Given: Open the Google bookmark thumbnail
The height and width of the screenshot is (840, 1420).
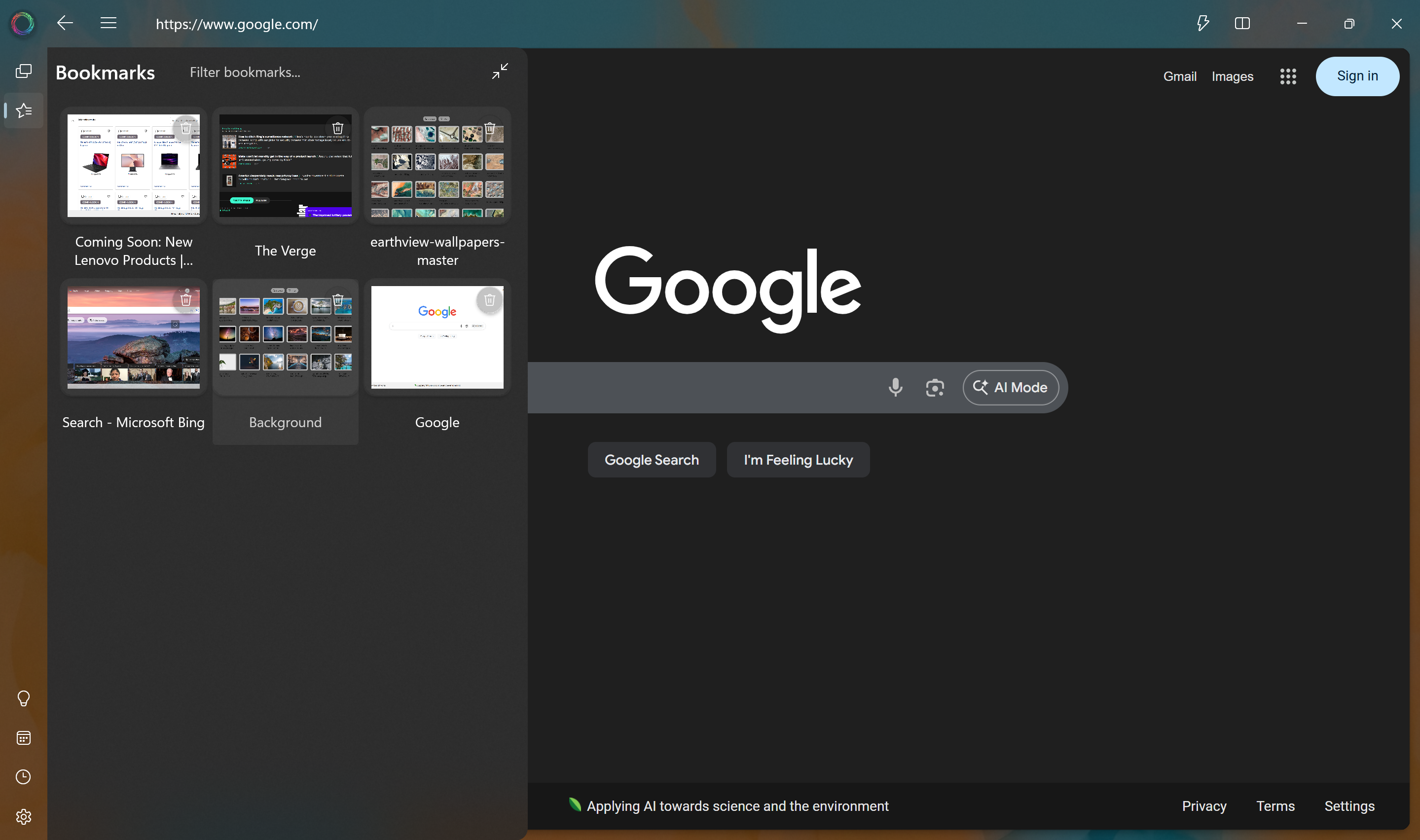Looking at the screenshot, I should tap(437, 337).
